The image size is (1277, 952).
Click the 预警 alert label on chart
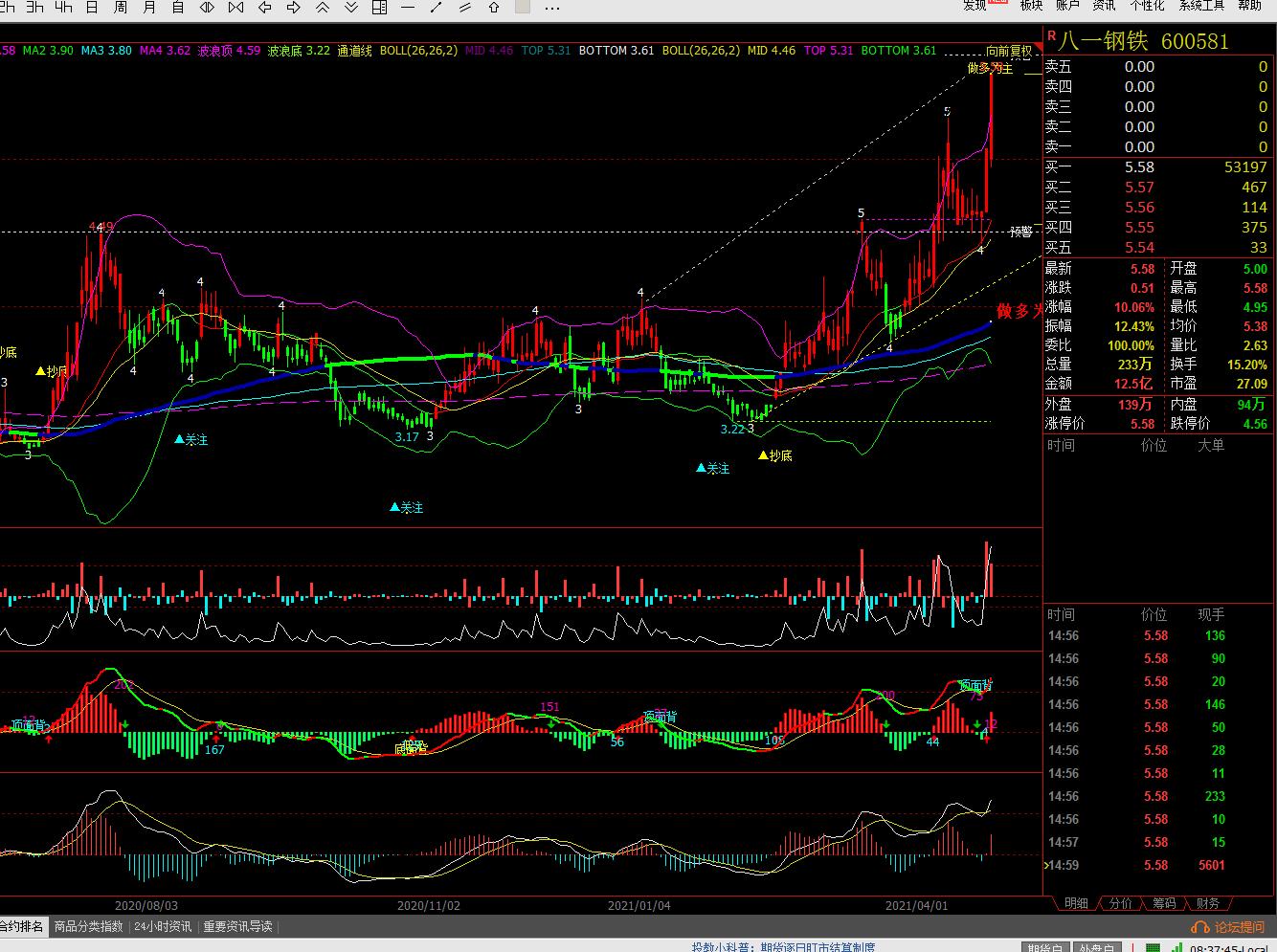coord(1021,232)
